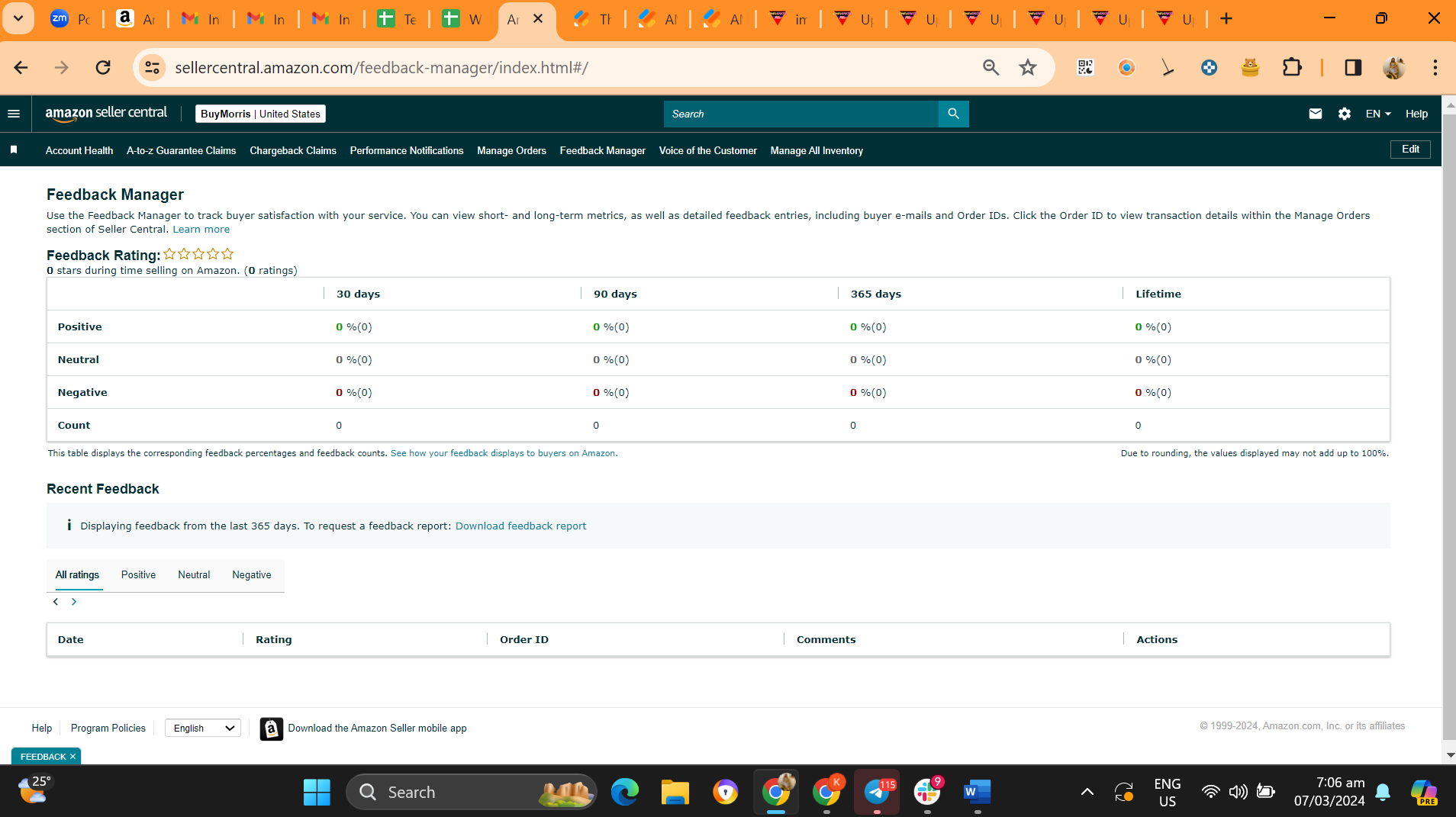Click the Order ID column header
1456x817 pixels.
coord(524,640)
